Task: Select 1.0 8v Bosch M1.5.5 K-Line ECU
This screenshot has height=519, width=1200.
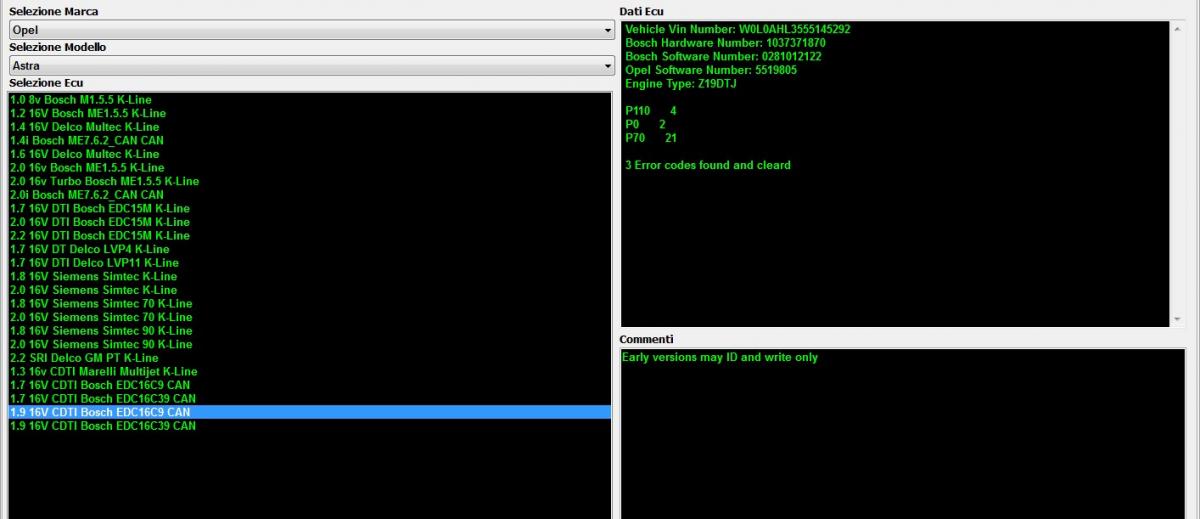Action: [310, 100]
